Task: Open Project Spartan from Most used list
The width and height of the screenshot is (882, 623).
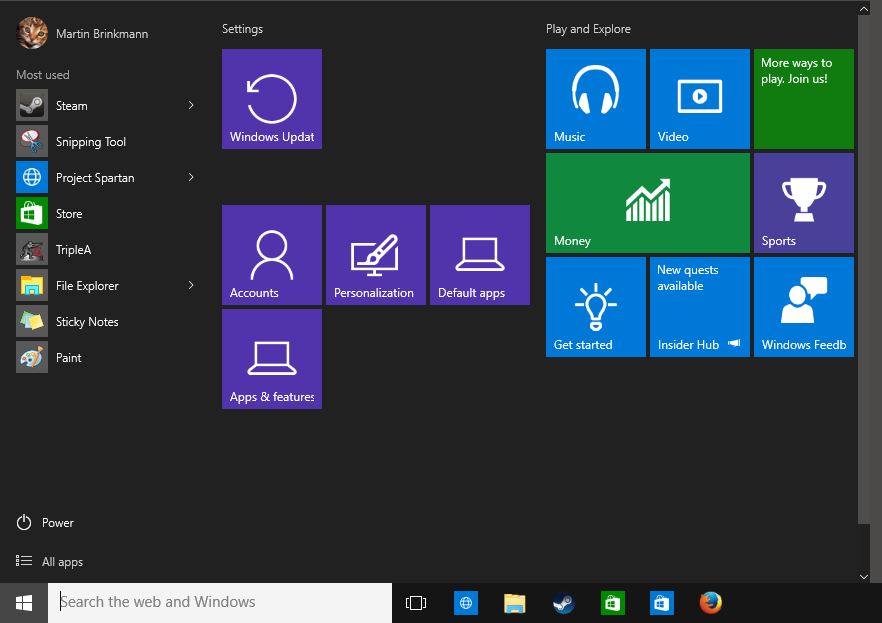Action: coord(107,177)
